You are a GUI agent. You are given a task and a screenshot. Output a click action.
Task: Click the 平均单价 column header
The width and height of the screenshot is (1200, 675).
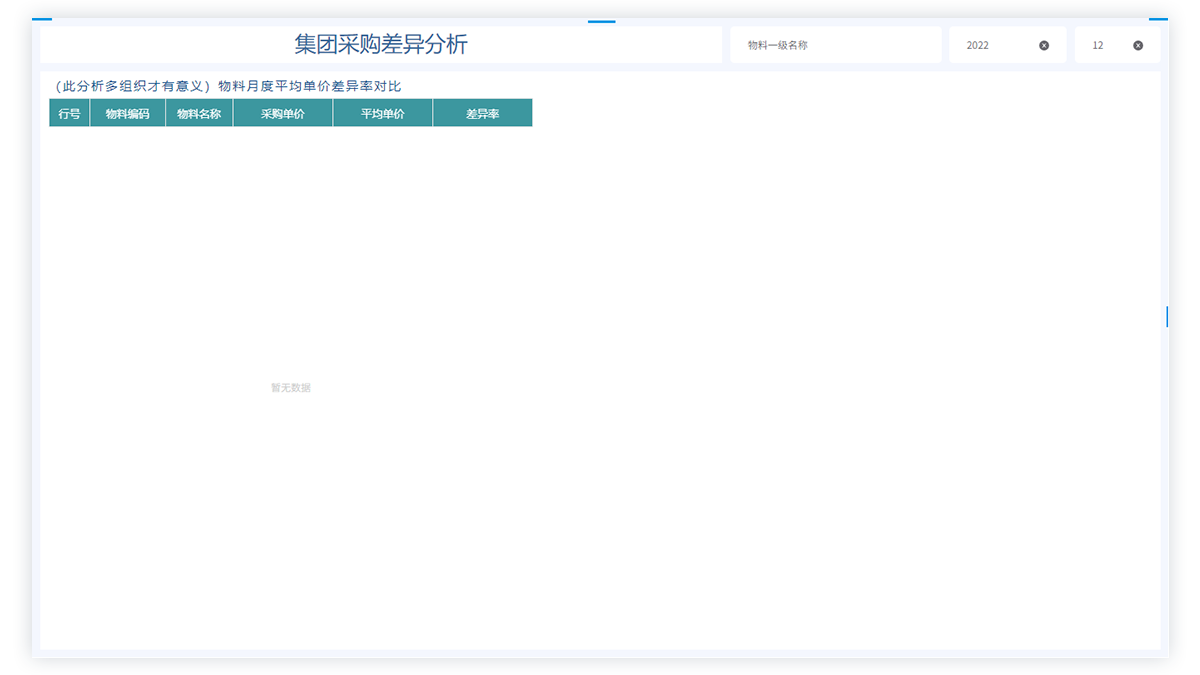(383, 113)
